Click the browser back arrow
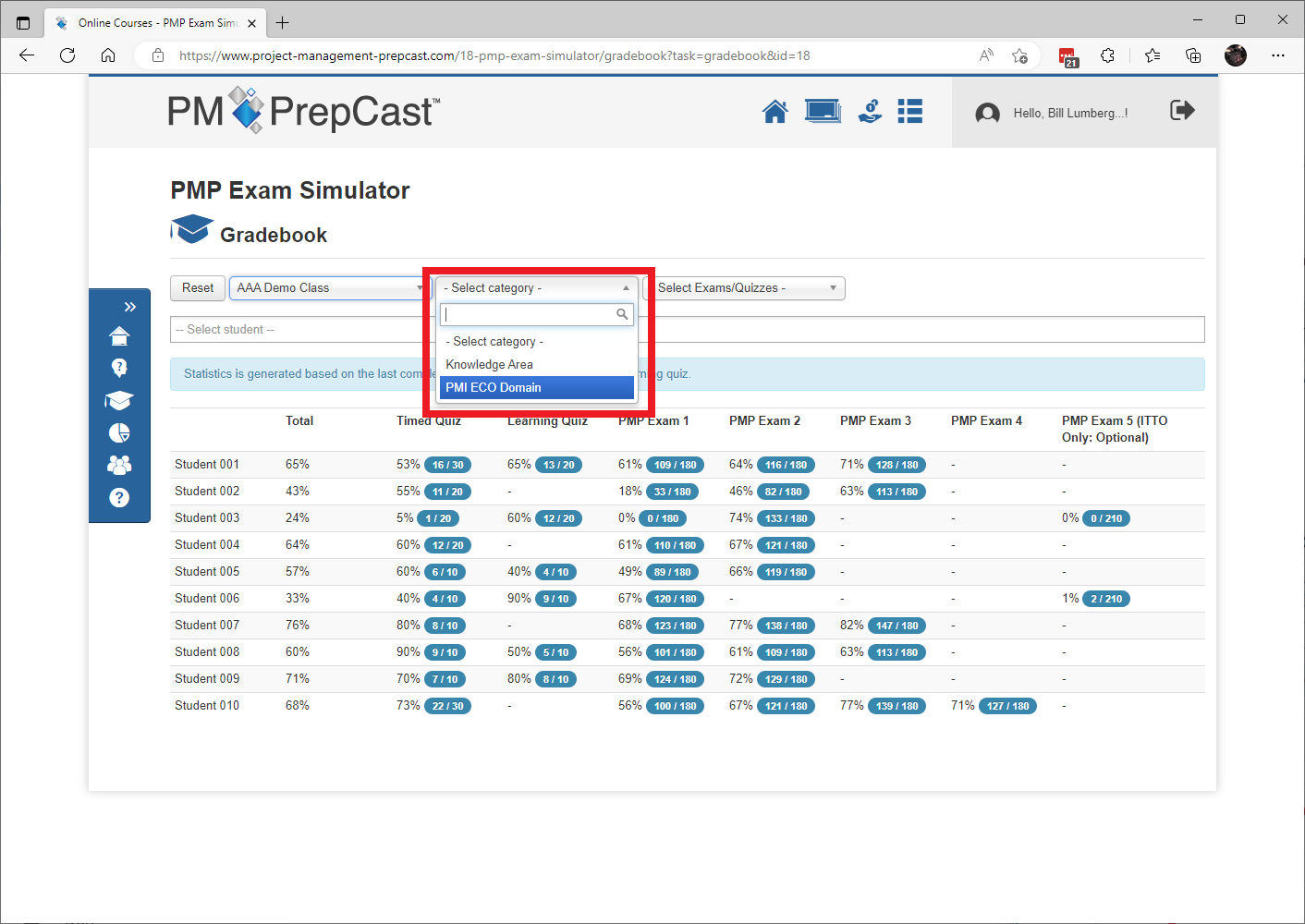This screenshot has height=924, width=1305. tap(27, 55)
